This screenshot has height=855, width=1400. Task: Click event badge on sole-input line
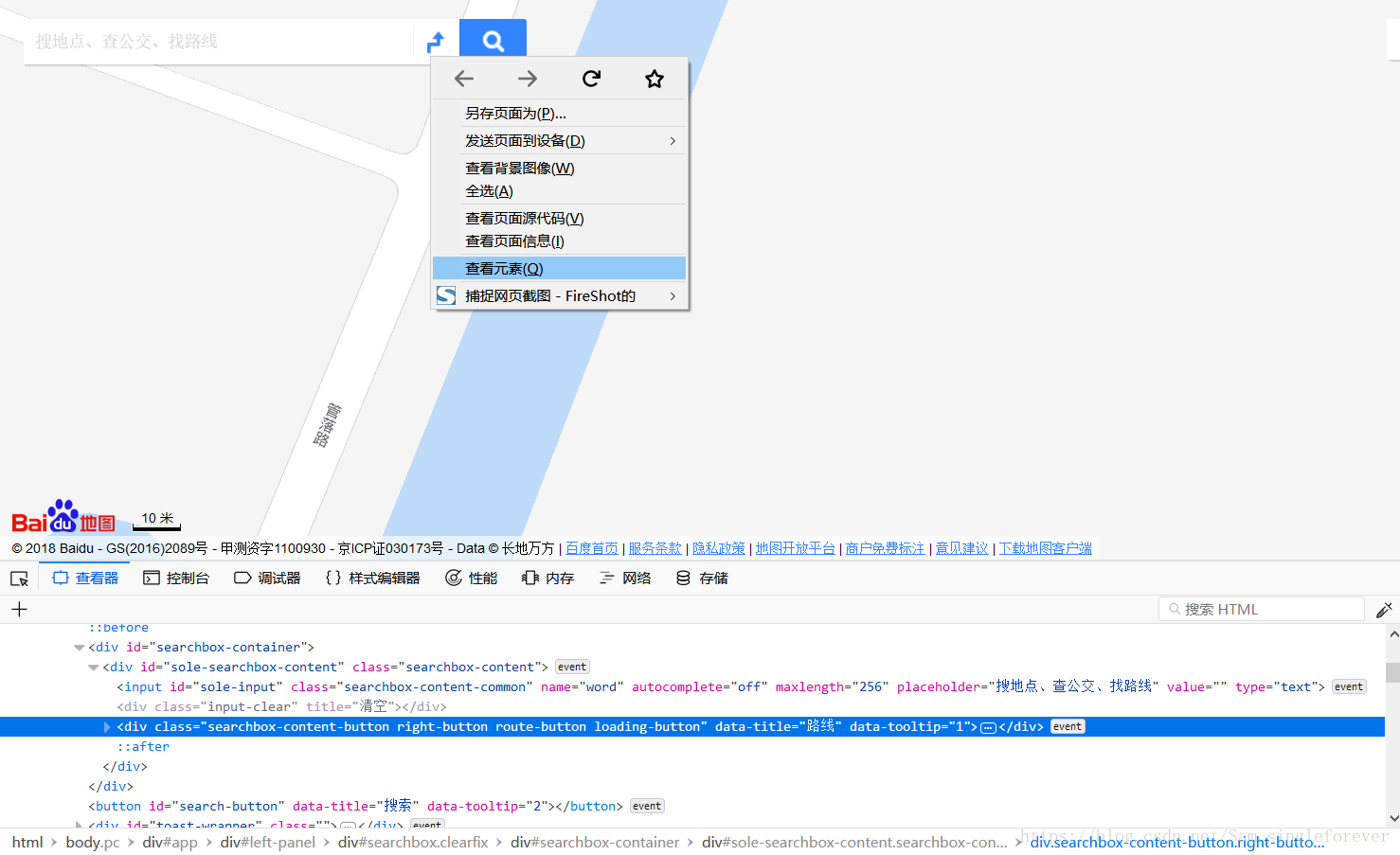(1349, 686)
